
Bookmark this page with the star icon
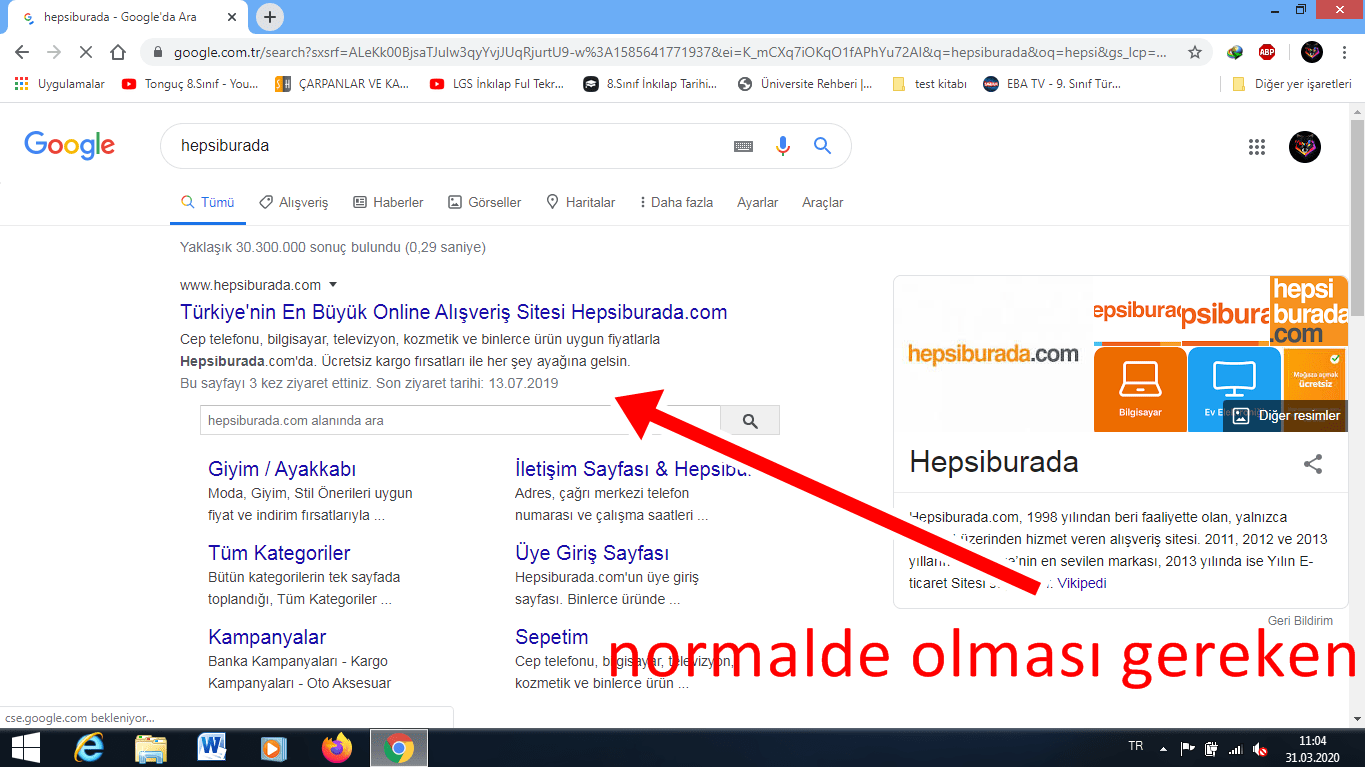click(1194, 52)
